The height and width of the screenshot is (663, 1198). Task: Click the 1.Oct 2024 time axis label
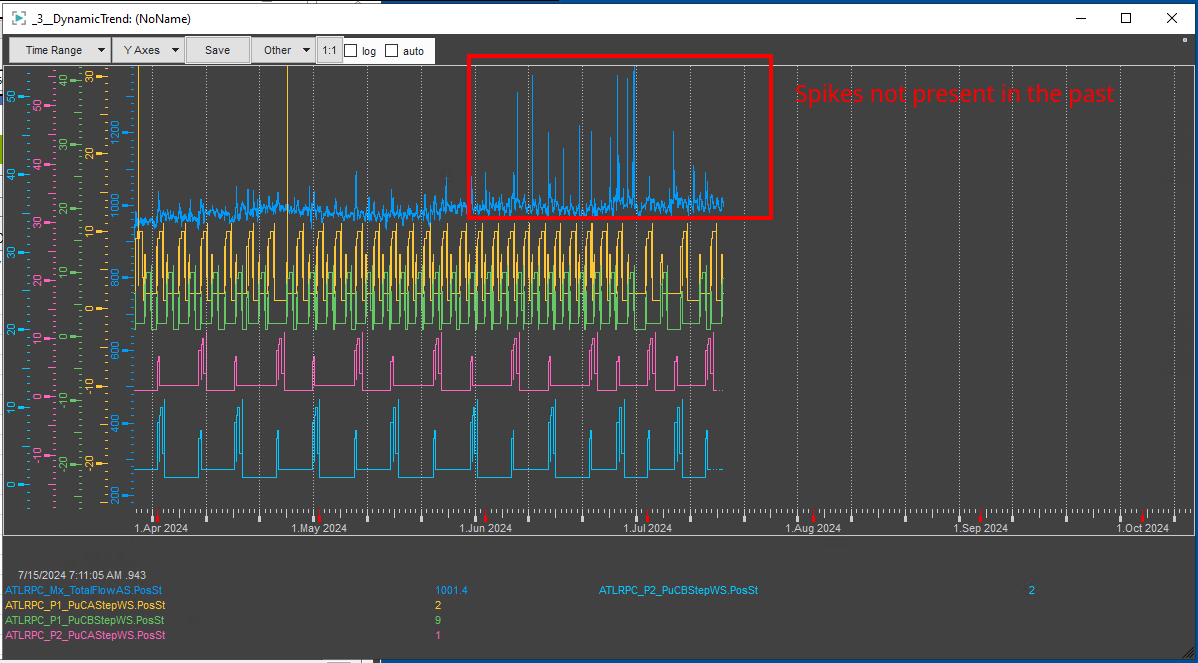click(x=1143, y=528)
